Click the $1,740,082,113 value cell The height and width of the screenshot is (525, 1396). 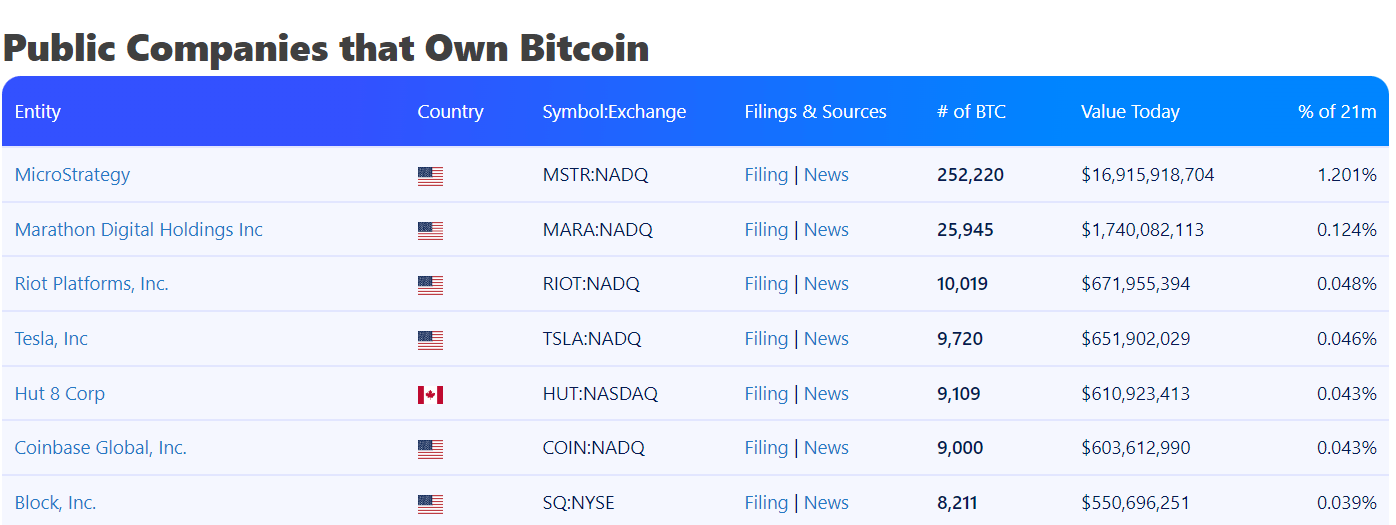(1143, 230)
